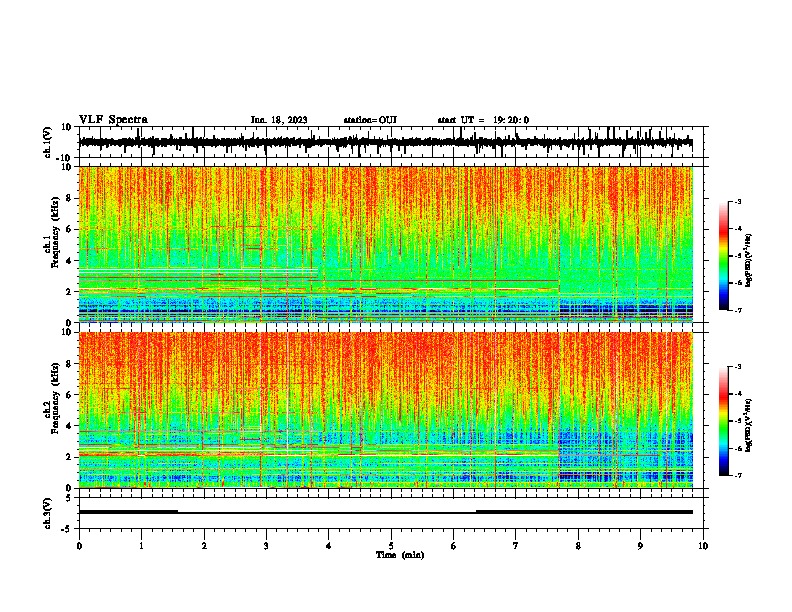This screenshot has width=792, height=612.
Task: Click time axis tick label "1"
Action: tap(141, 546)
